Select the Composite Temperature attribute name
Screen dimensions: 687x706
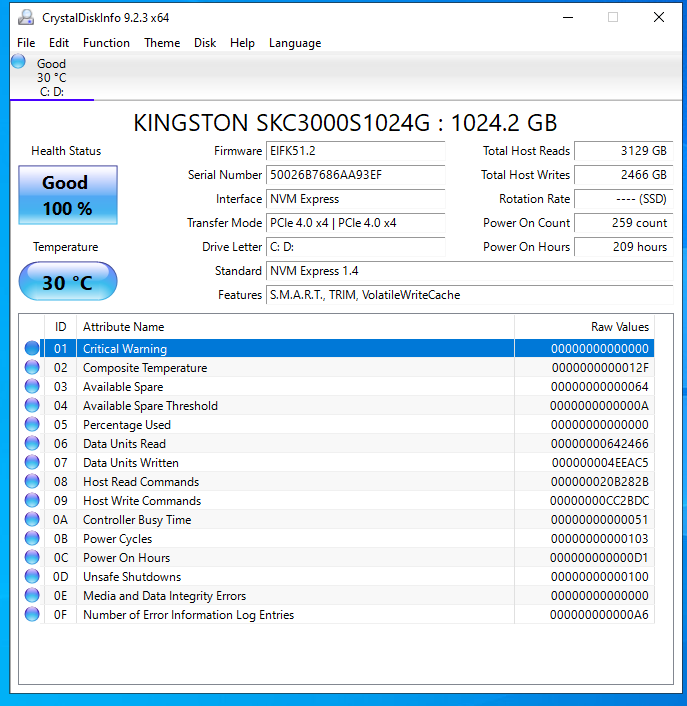145,368
